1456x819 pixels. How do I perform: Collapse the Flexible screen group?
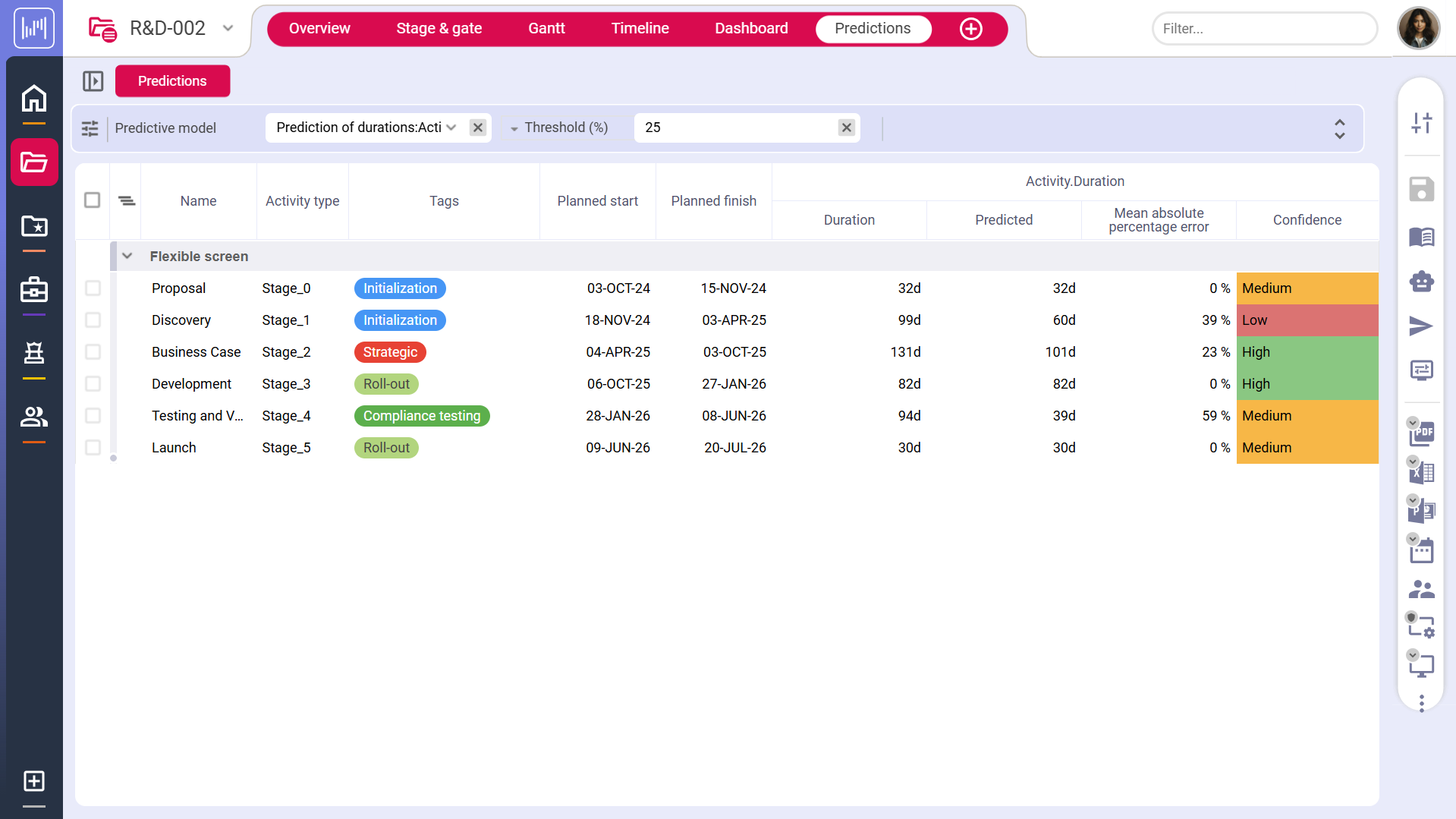click(x=127, y=256)
